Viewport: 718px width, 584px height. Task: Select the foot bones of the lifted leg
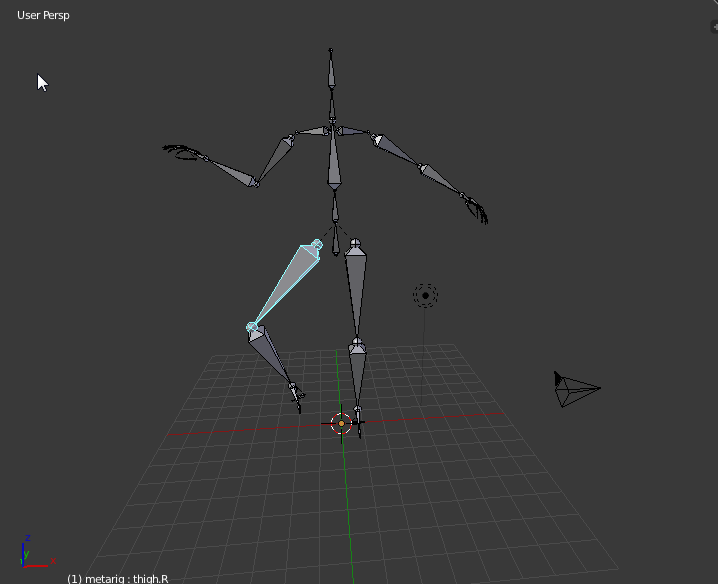click(x=297, y=398)
